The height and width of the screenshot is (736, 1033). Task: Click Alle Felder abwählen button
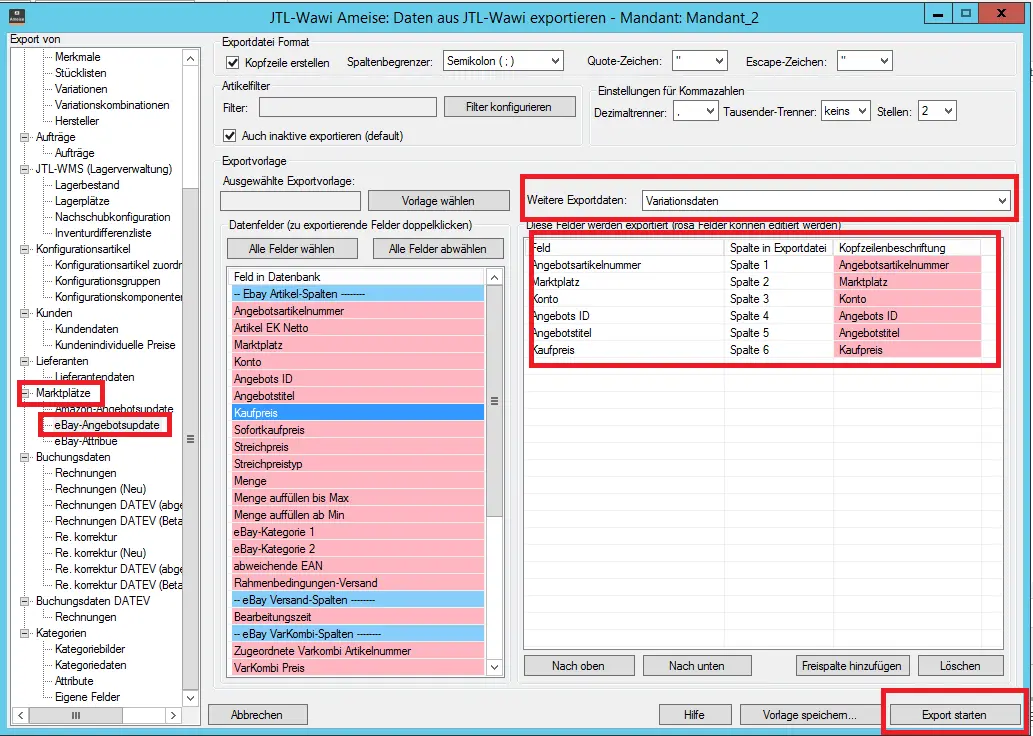coord(438,249)
